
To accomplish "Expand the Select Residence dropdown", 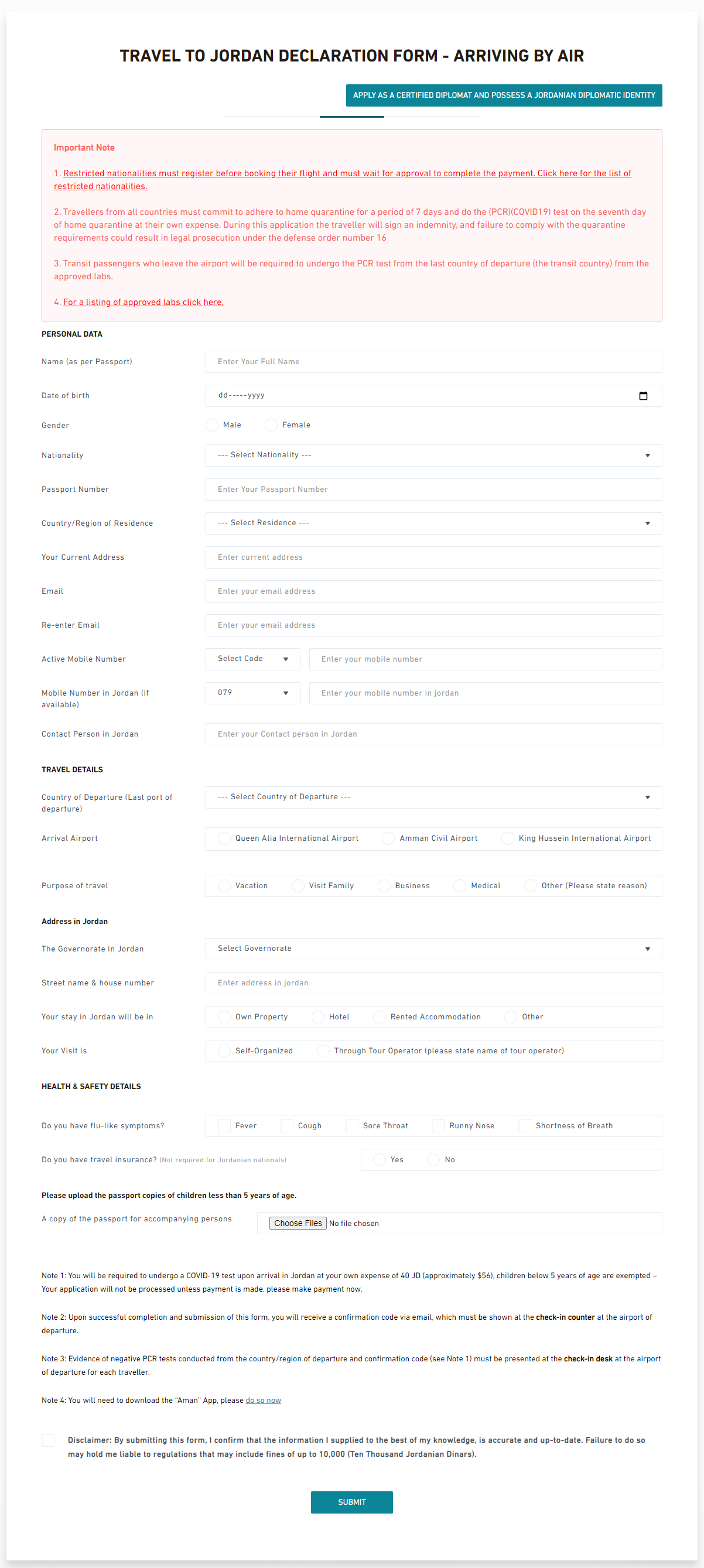I will point(433,523).
